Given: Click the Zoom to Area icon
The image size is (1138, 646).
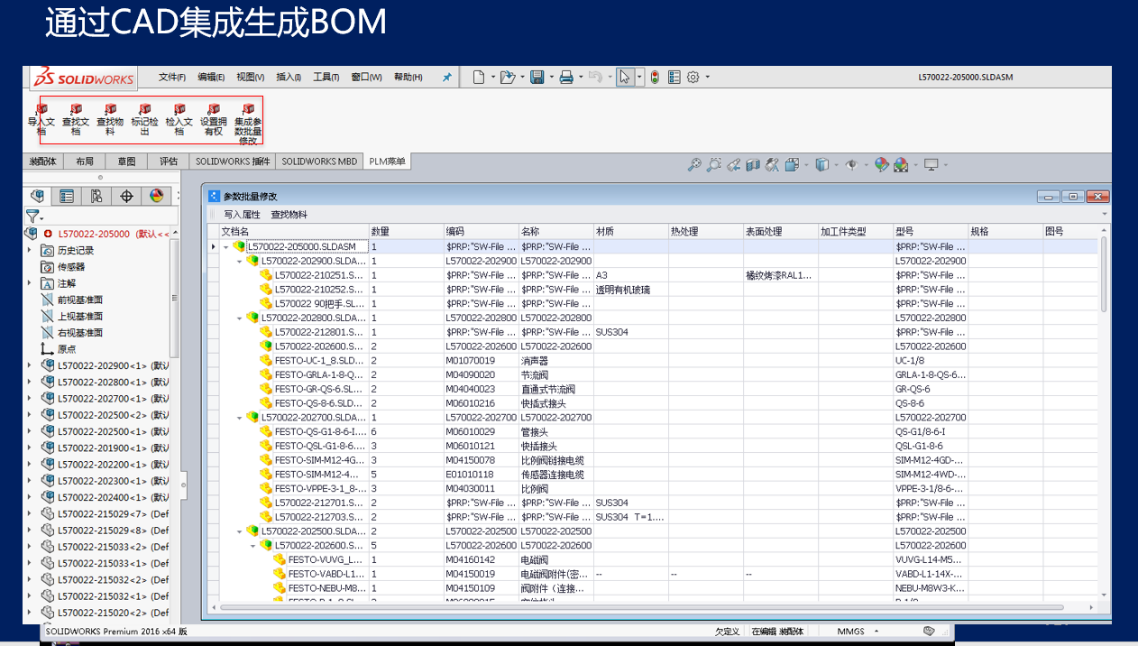Looking at the screenshot, I should pyautogui.click(x=714, y=165).
